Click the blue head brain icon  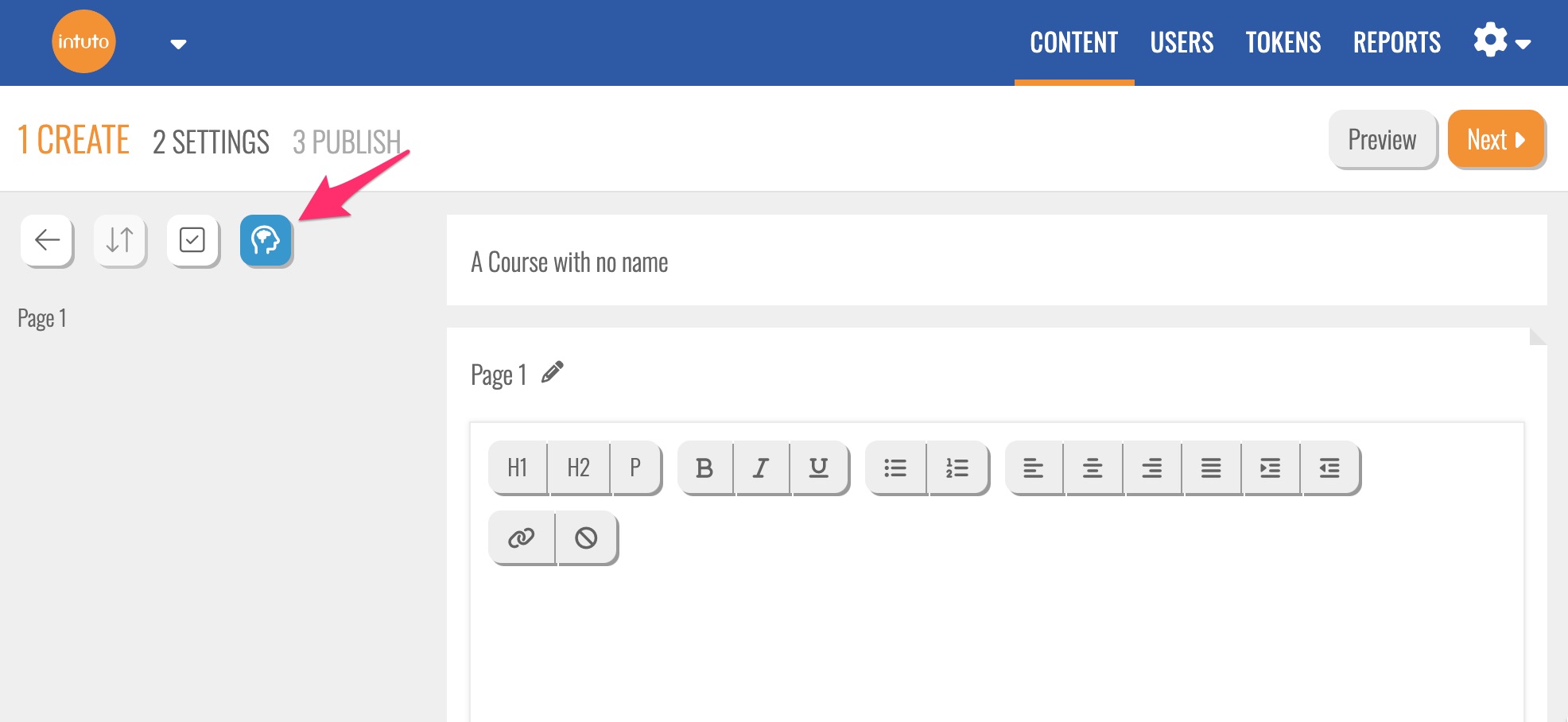pos(266,240)
